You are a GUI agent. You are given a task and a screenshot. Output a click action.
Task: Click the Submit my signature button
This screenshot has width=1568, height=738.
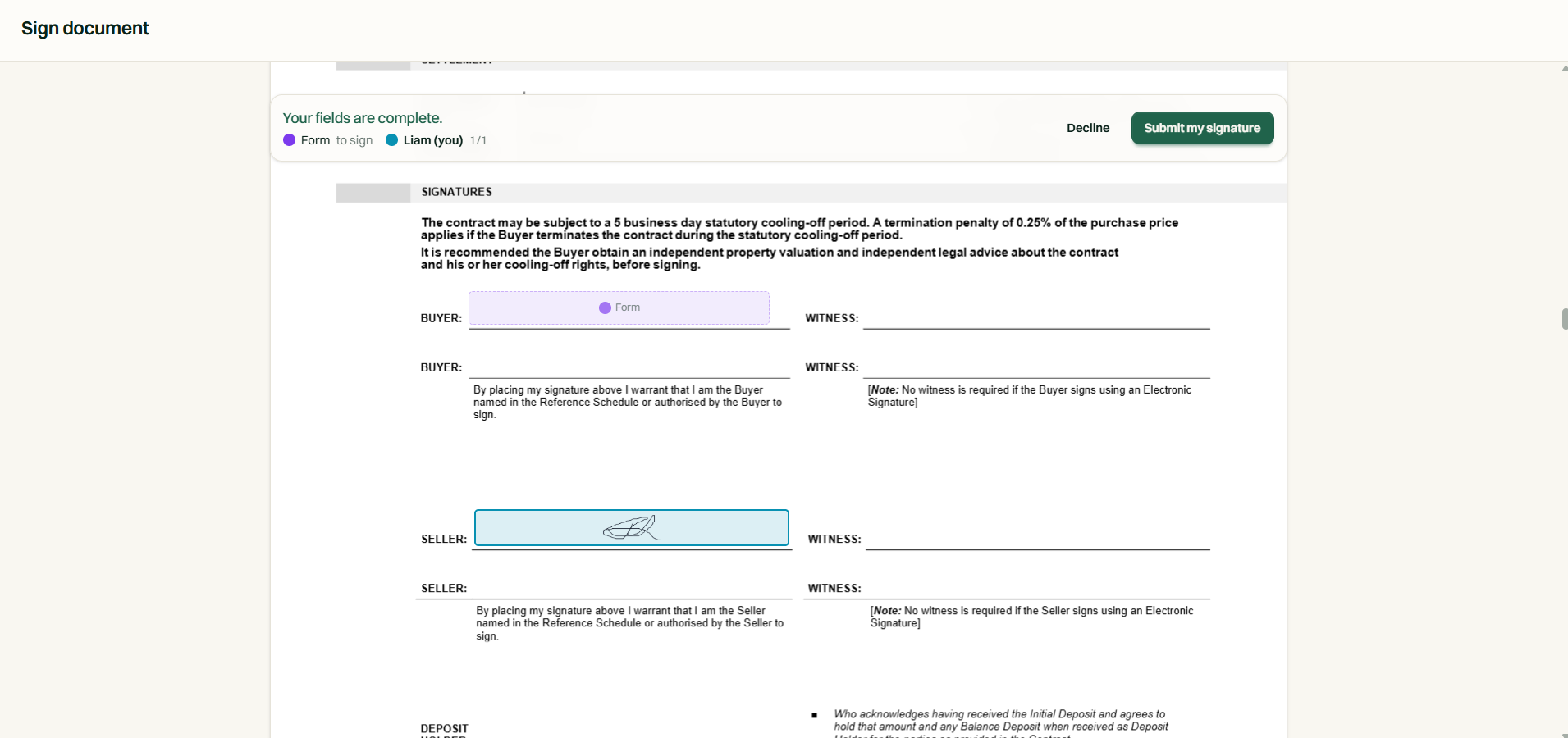pos(1202,128)
